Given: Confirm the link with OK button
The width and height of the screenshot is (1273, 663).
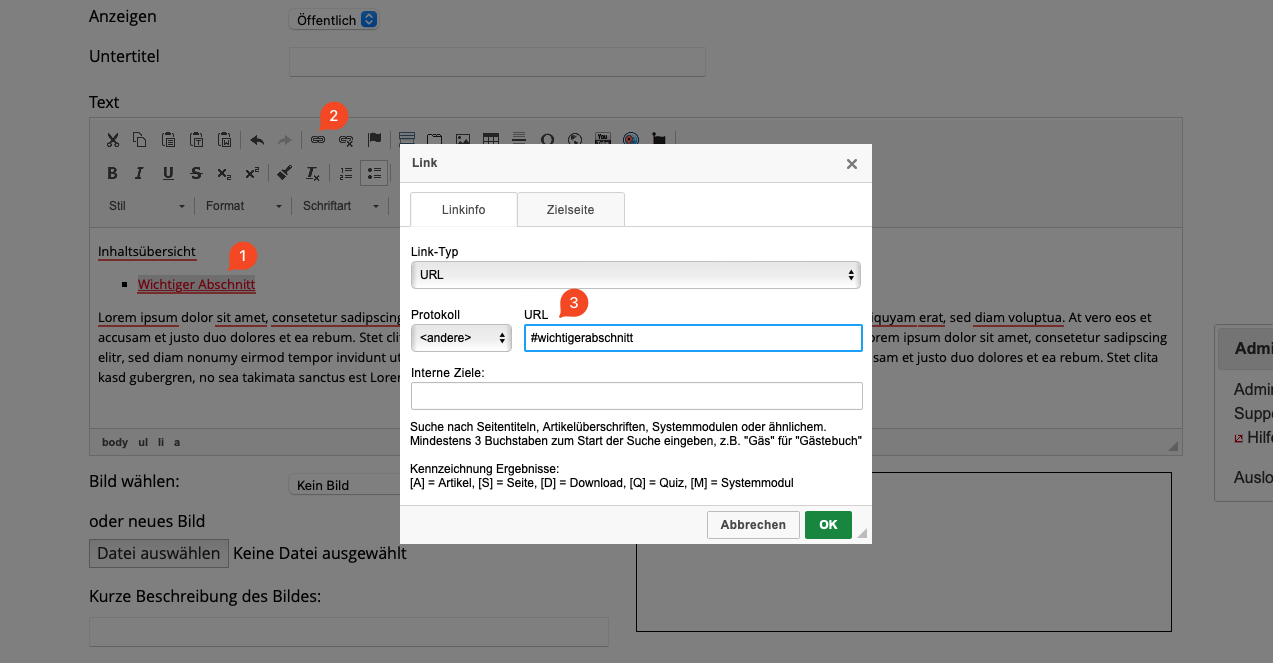Looking at the screenshot, I should [828, 525].
